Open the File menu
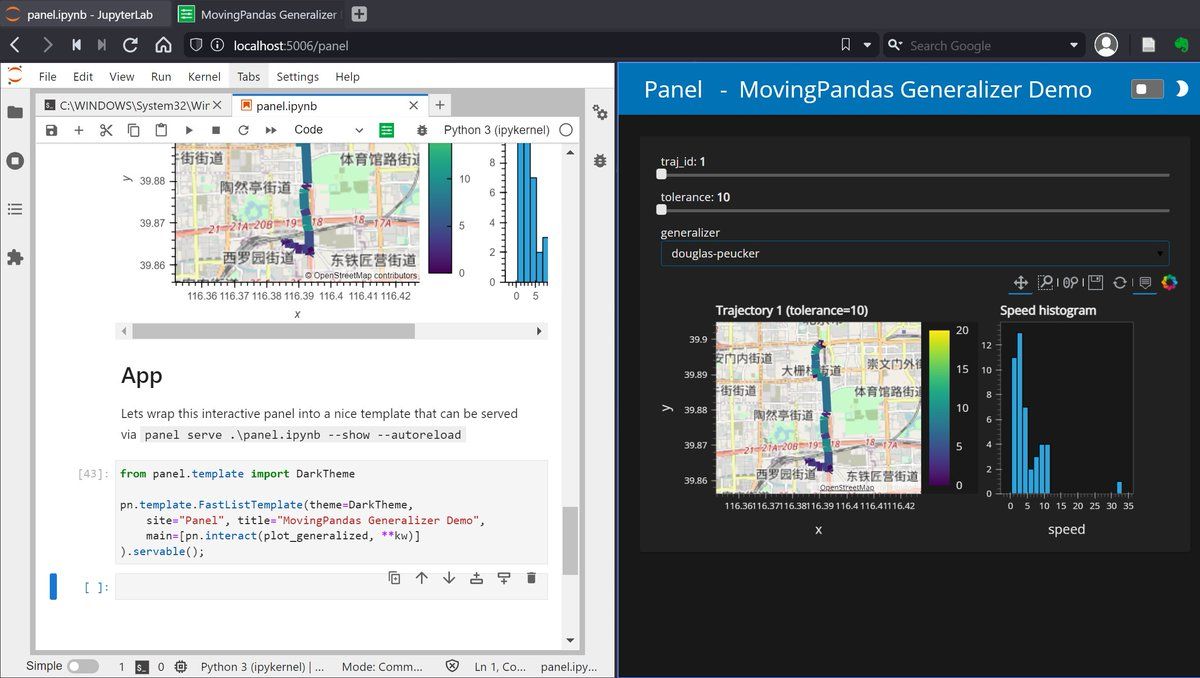Screen dimensions: 1200x678 47,77
